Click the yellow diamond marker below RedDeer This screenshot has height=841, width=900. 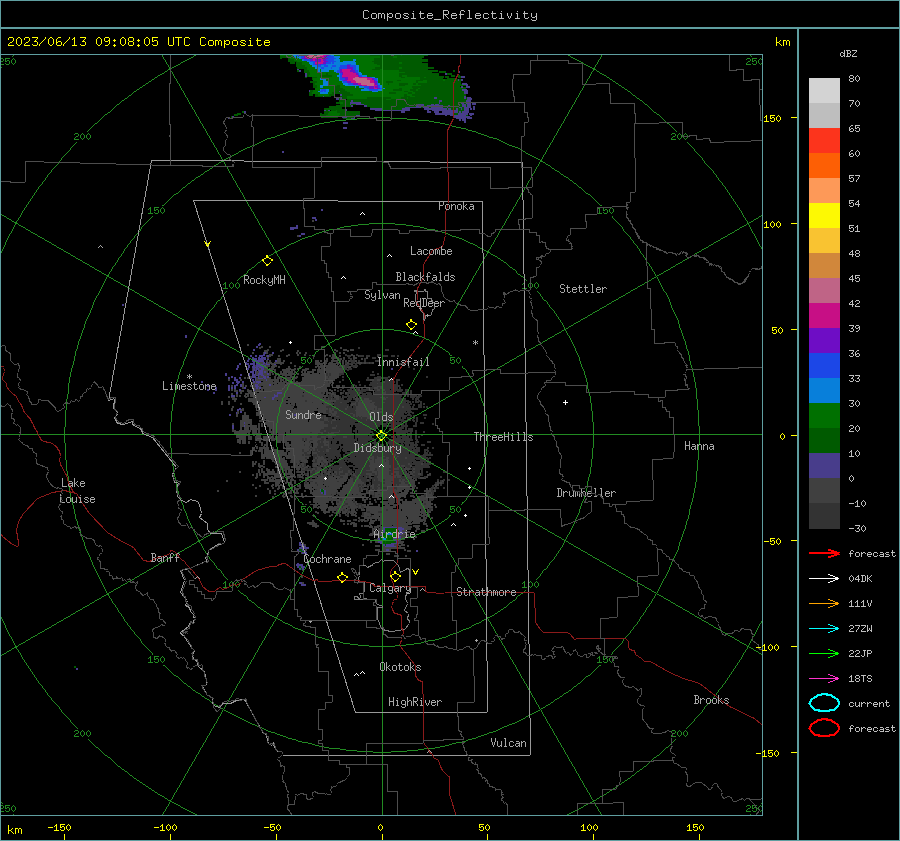[x=412, y=325]
